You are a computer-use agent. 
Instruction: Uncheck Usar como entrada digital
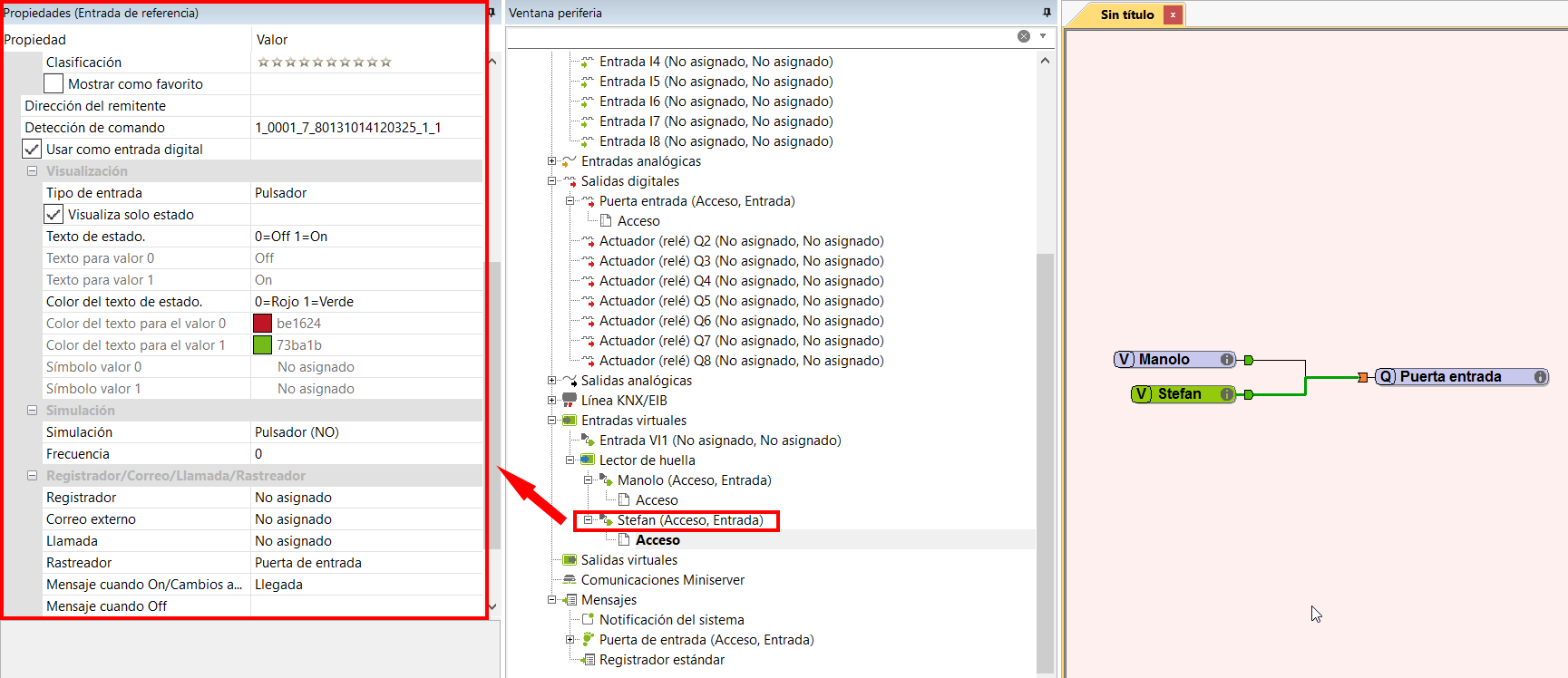(x=32, y=150)
